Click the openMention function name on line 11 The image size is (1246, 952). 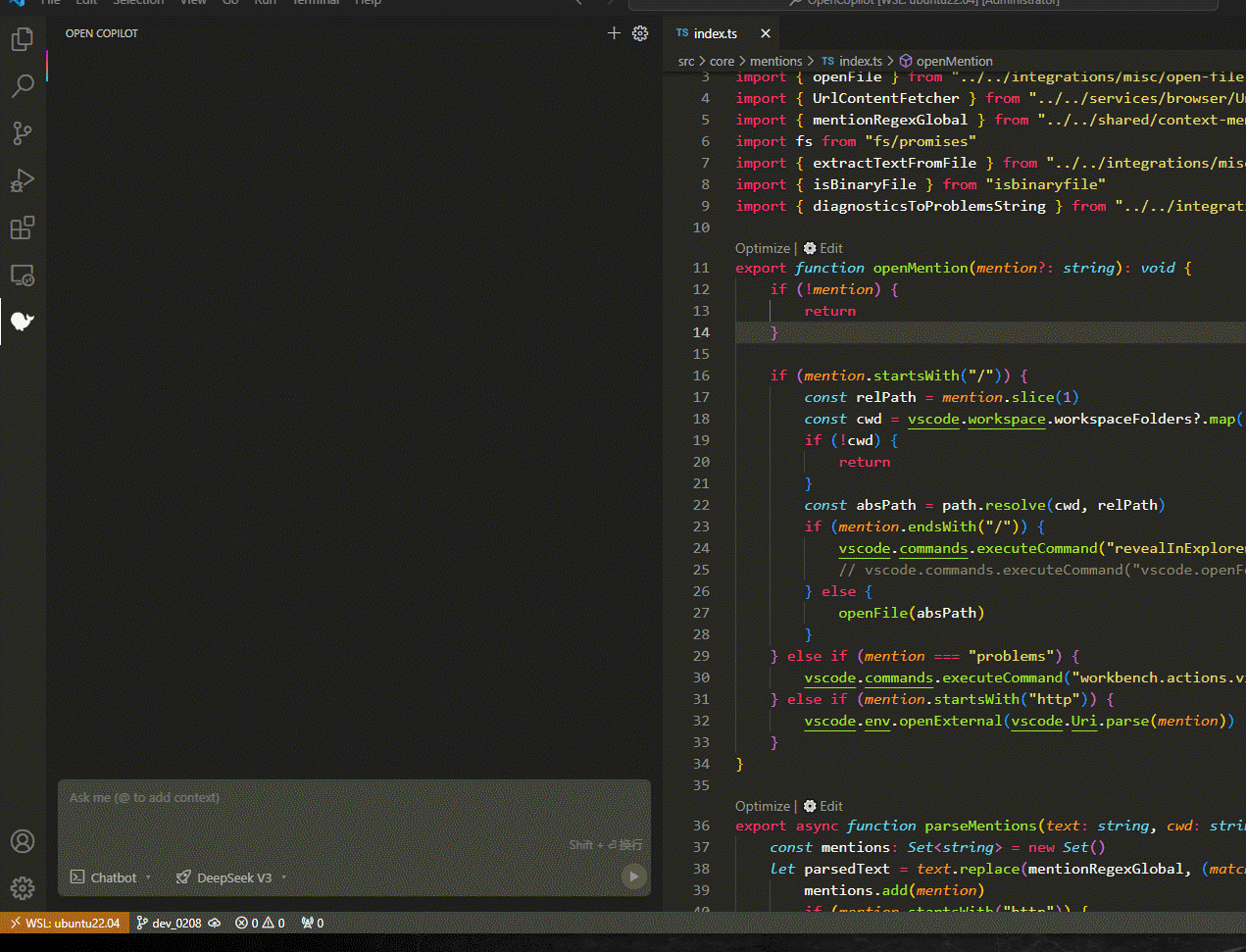tap(921, 268)
